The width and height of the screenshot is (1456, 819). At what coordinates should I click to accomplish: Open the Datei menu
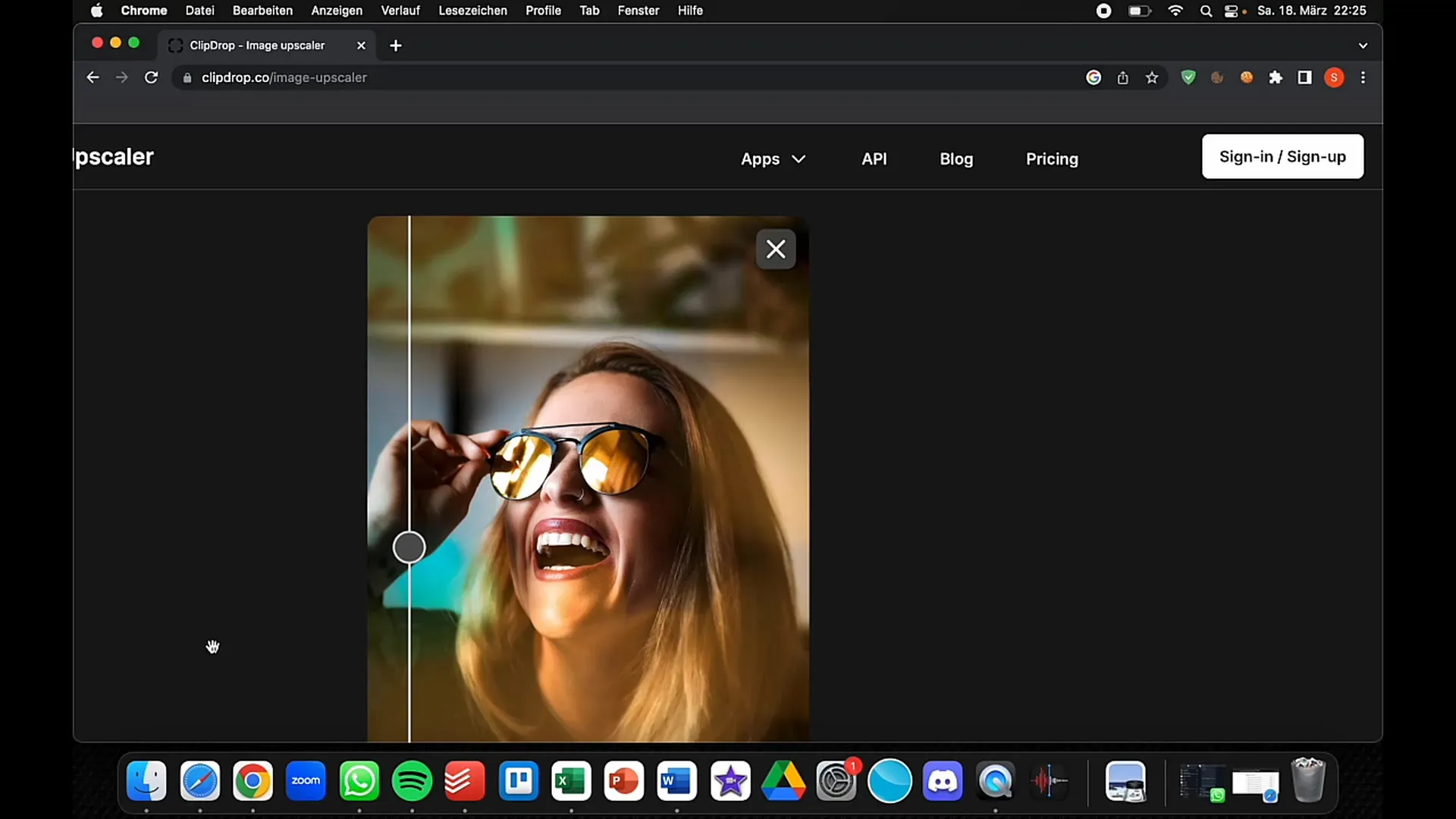pos(199,11)
